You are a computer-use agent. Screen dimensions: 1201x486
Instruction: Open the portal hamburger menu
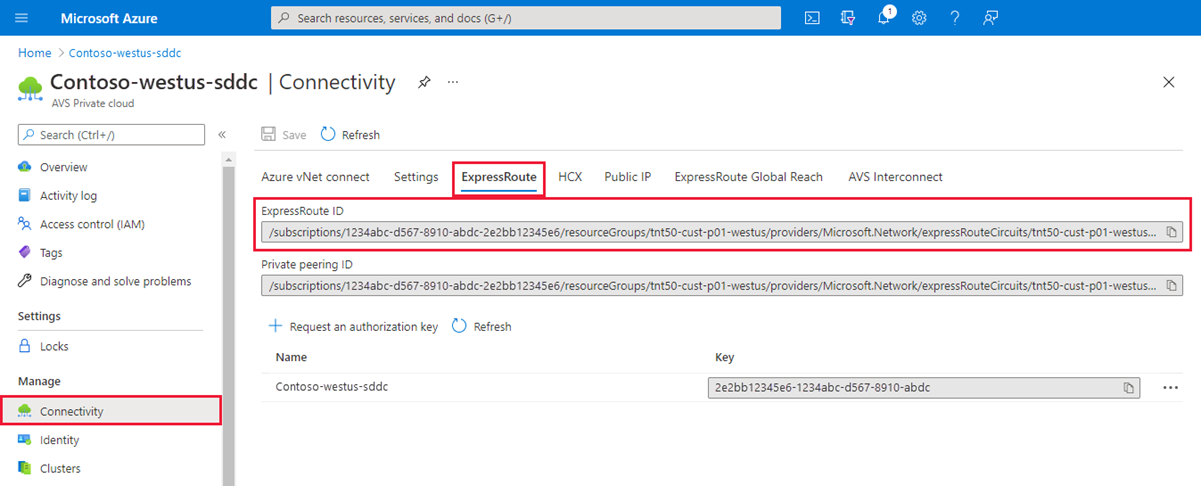(x=22, y=18)
